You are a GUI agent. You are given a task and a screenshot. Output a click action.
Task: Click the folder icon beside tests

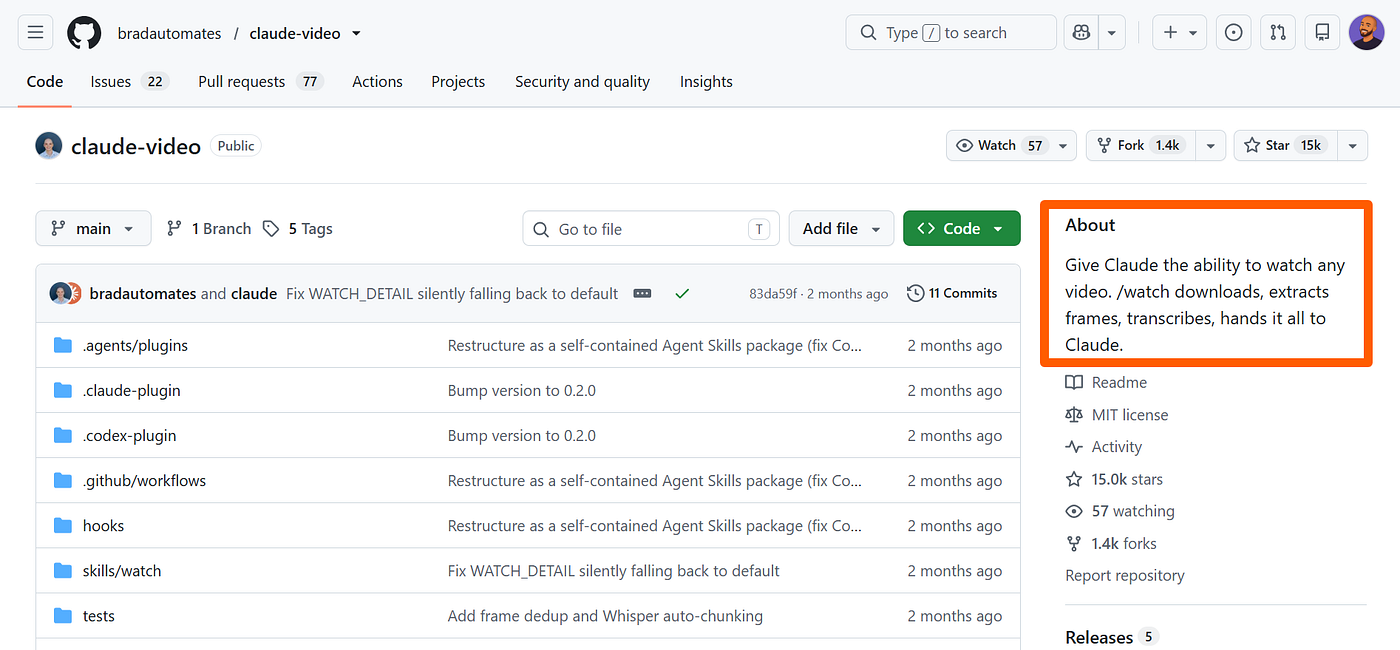point(63,616)
